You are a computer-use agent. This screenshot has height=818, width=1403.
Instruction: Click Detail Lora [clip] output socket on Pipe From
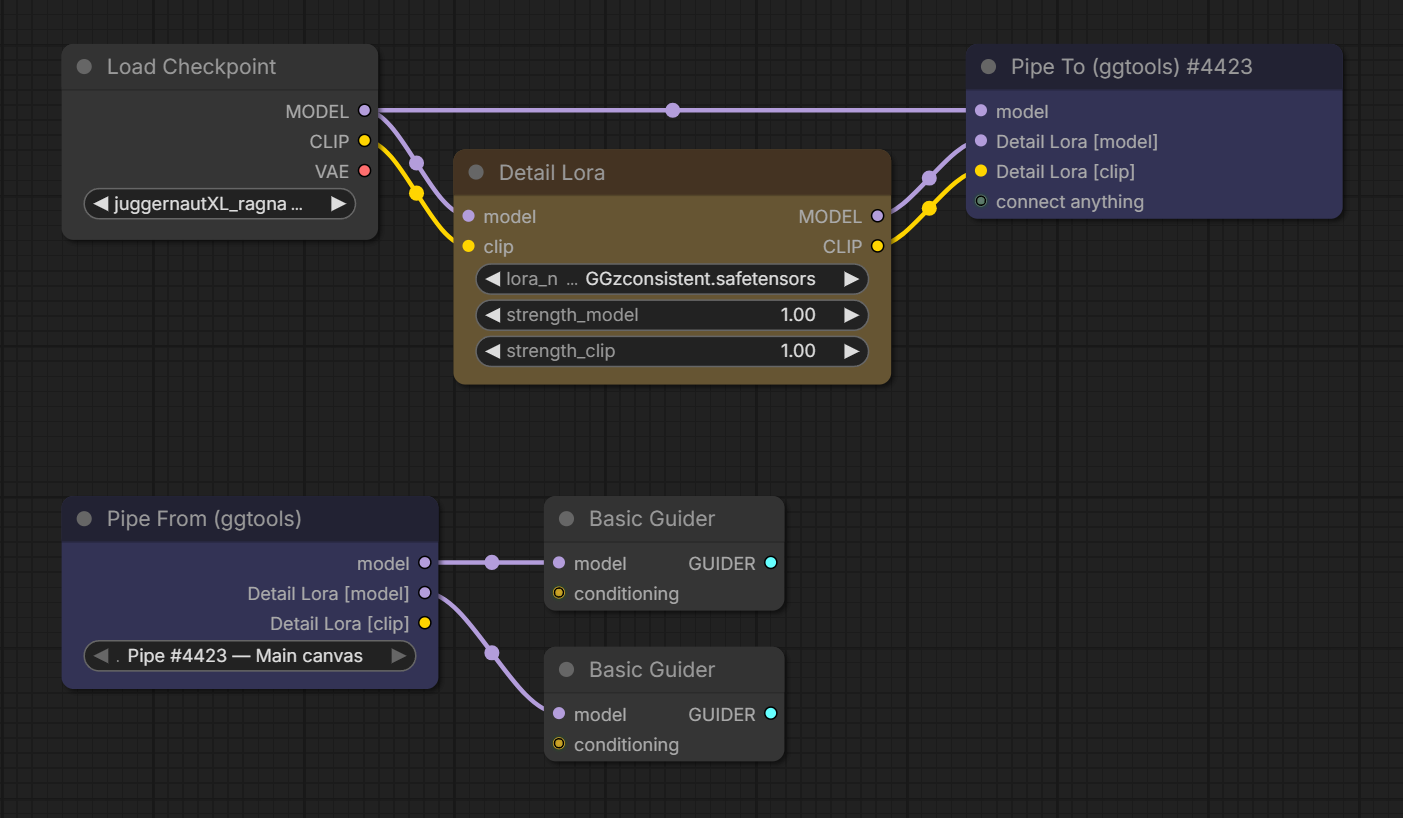tap(424, 623)
